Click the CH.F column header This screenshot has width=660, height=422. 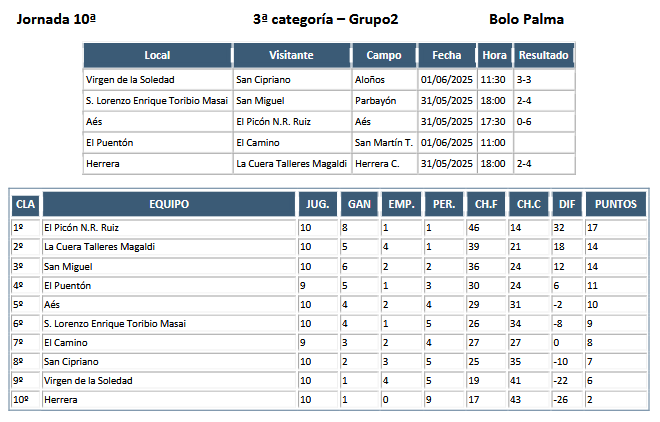486,204
